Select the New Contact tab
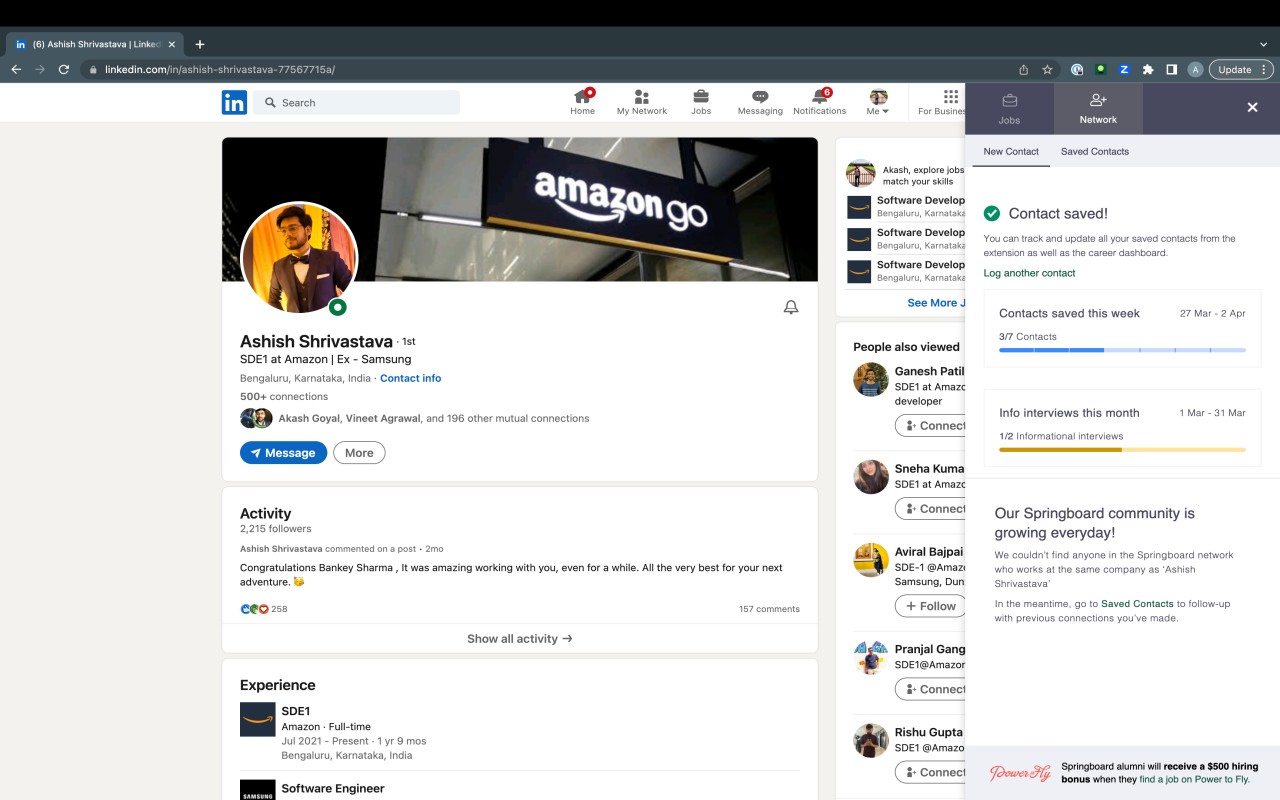The width and height of the screenshot is (1280, 800). click(x=1010, y=151)
